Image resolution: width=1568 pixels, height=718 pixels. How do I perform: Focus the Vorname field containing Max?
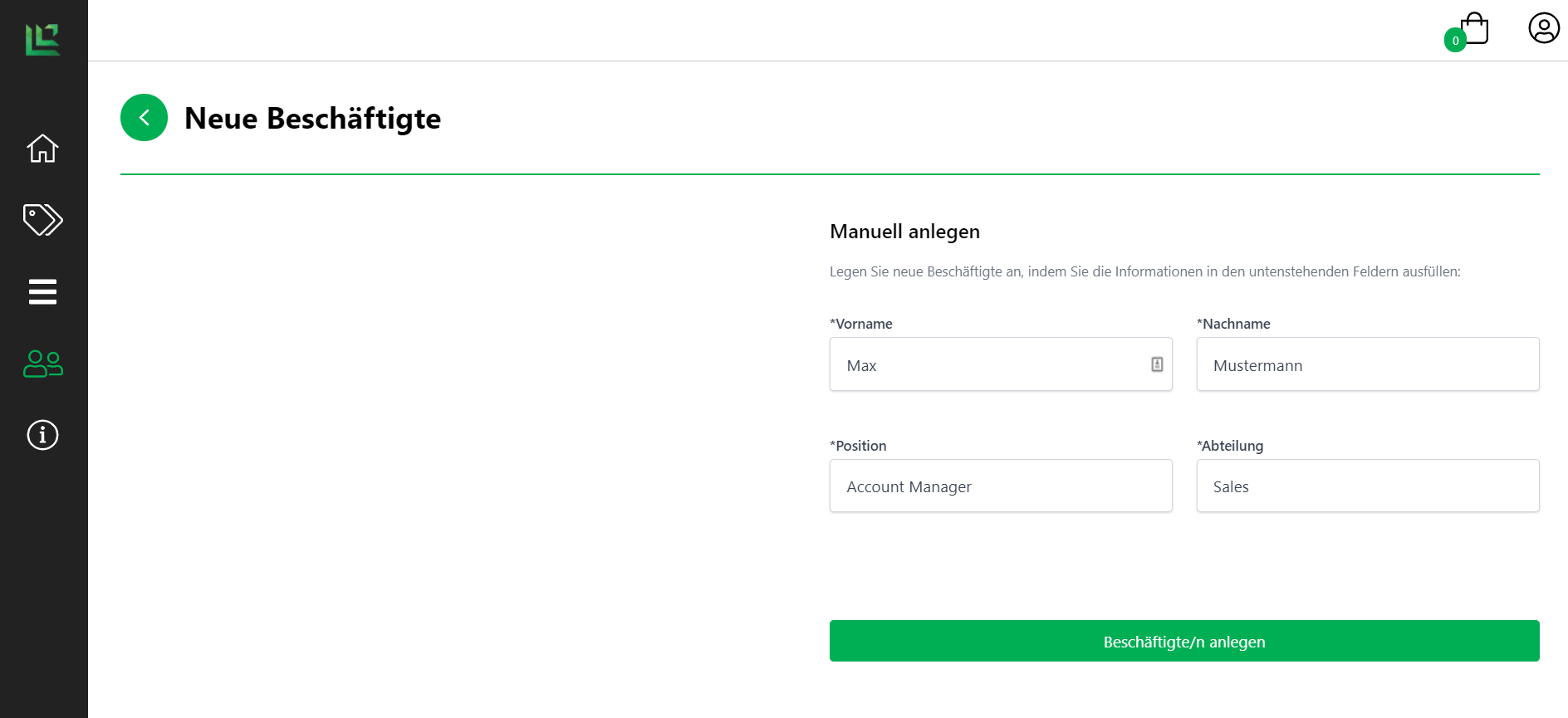(988, 365)
